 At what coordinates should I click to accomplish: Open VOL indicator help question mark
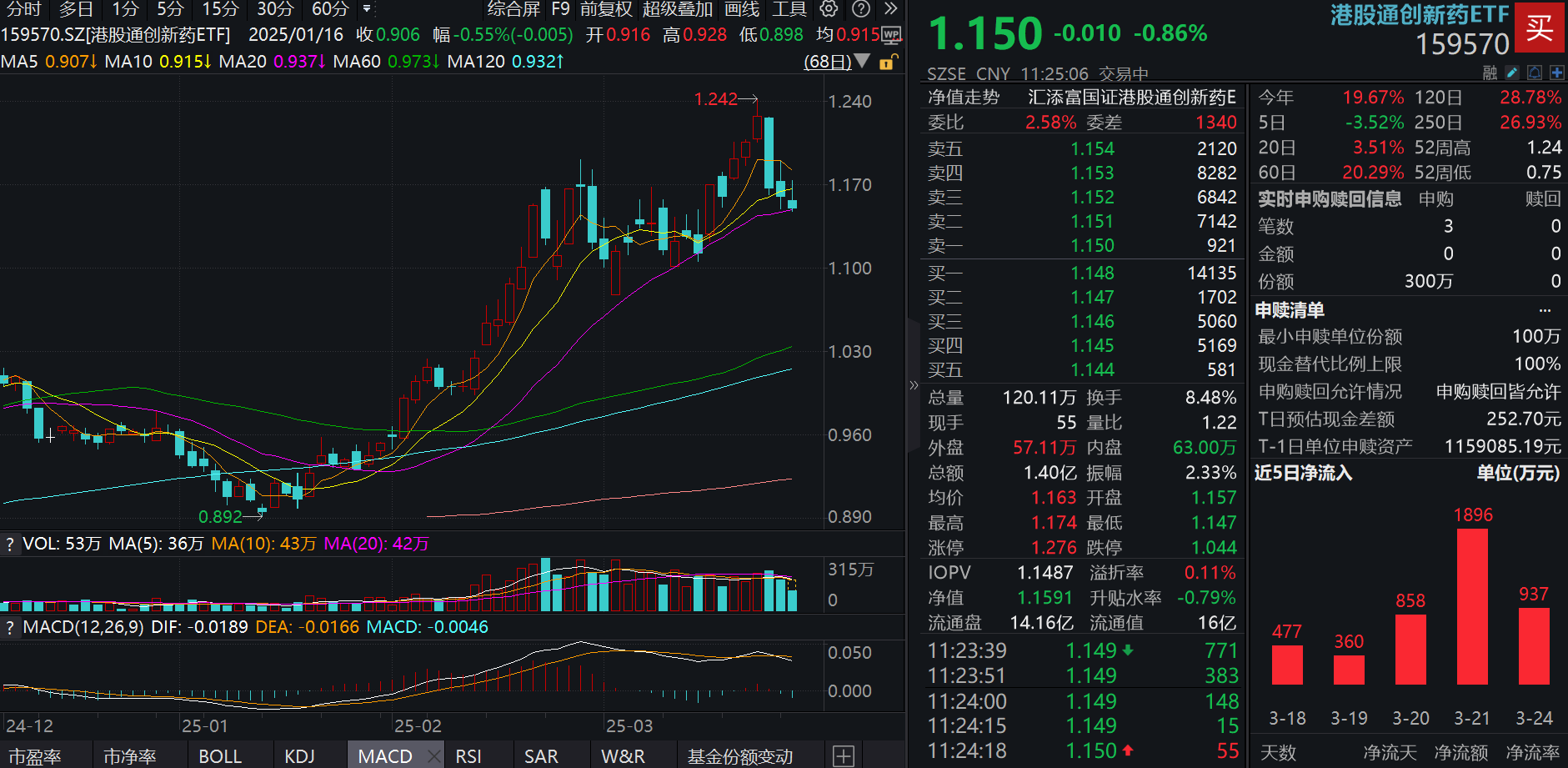pos(10,545)
